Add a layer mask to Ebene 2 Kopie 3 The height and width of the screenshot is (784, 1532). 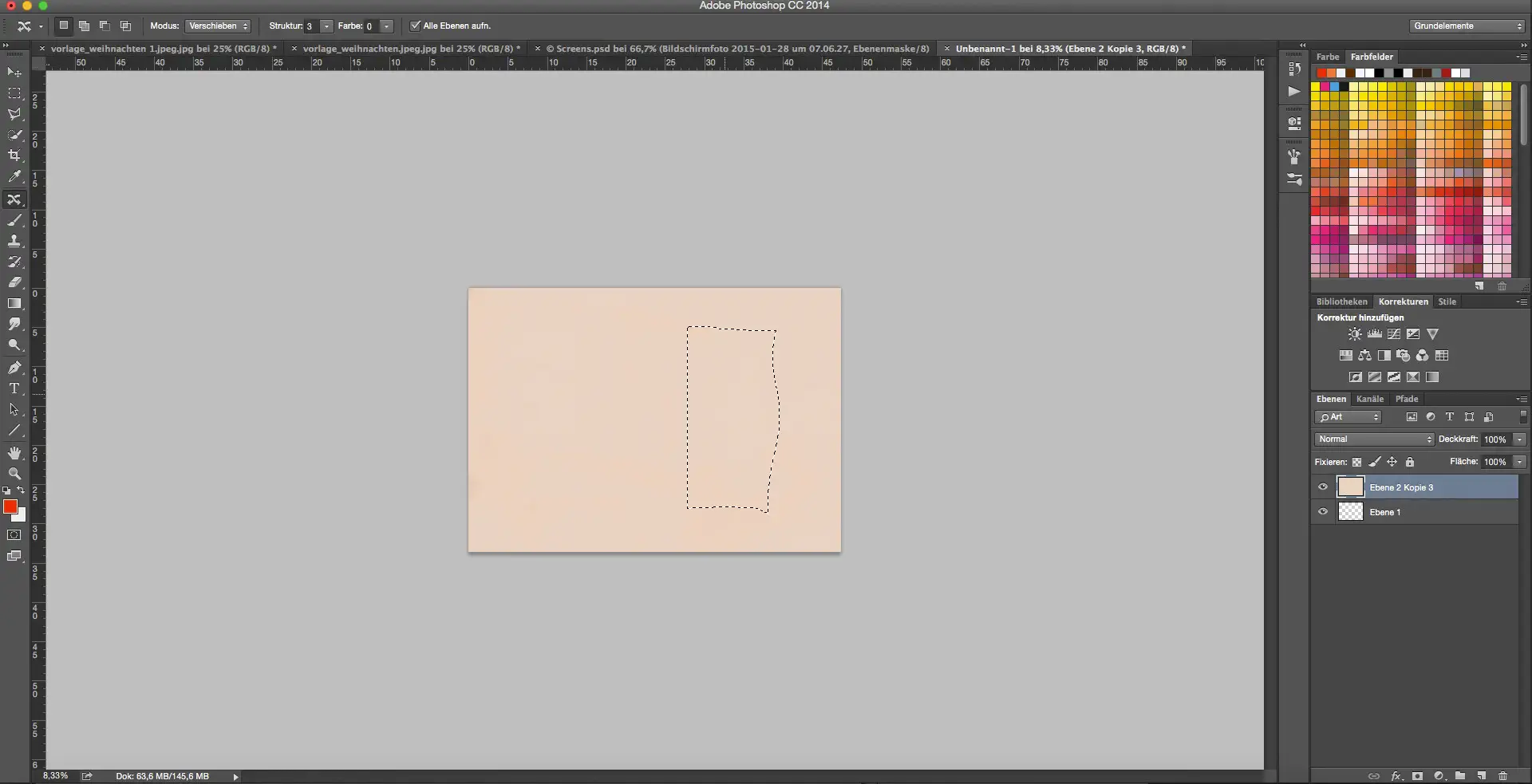1417,776
